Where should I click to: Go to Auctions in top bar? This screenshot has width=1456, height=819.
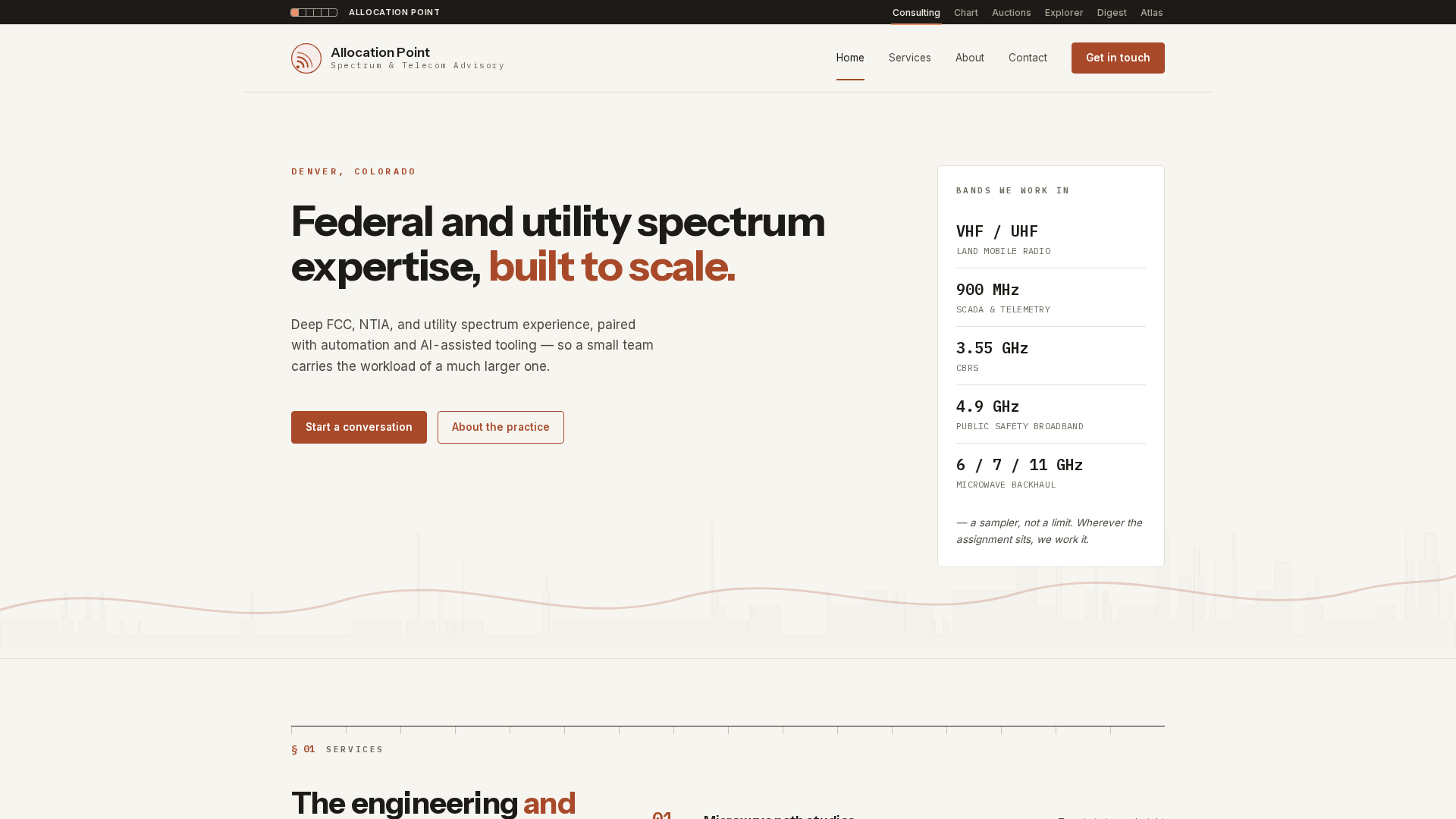point(1012,12)
